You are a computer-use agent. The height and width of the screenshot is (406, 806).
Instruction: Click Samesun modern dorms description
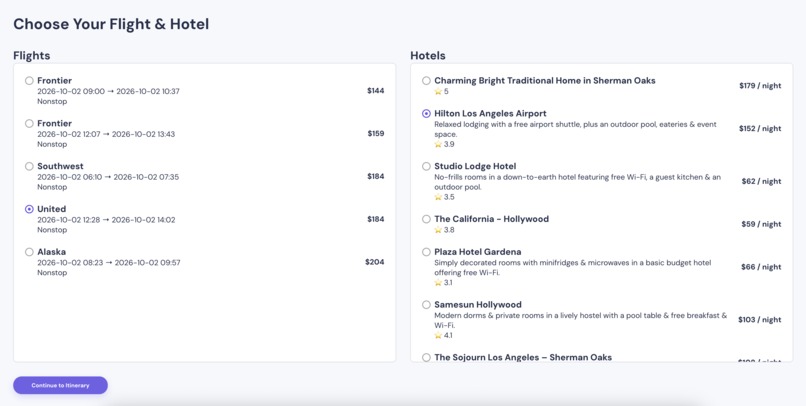[x=581, y=320]
